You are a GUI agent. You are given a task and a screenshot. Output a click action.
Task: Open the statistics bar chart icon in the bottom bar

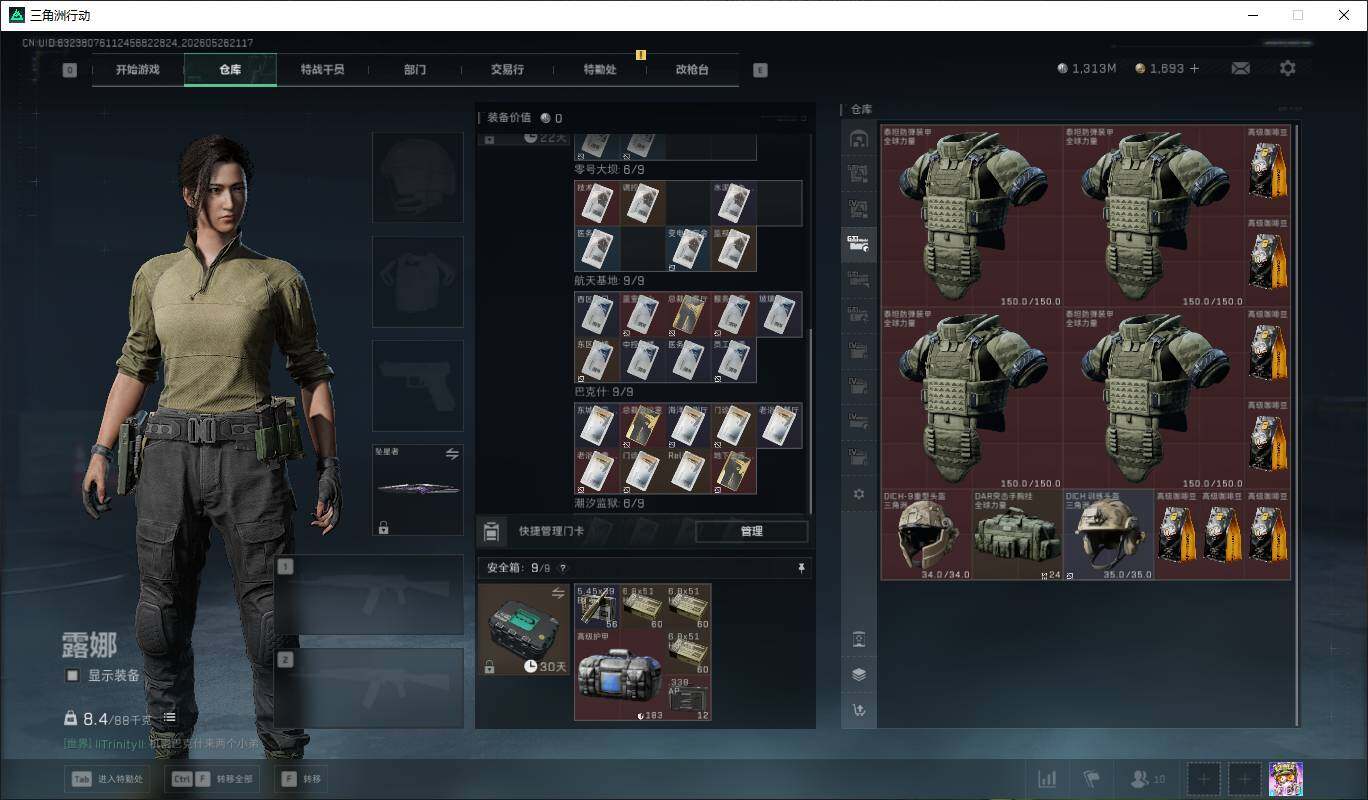[x=1047, y=779]
